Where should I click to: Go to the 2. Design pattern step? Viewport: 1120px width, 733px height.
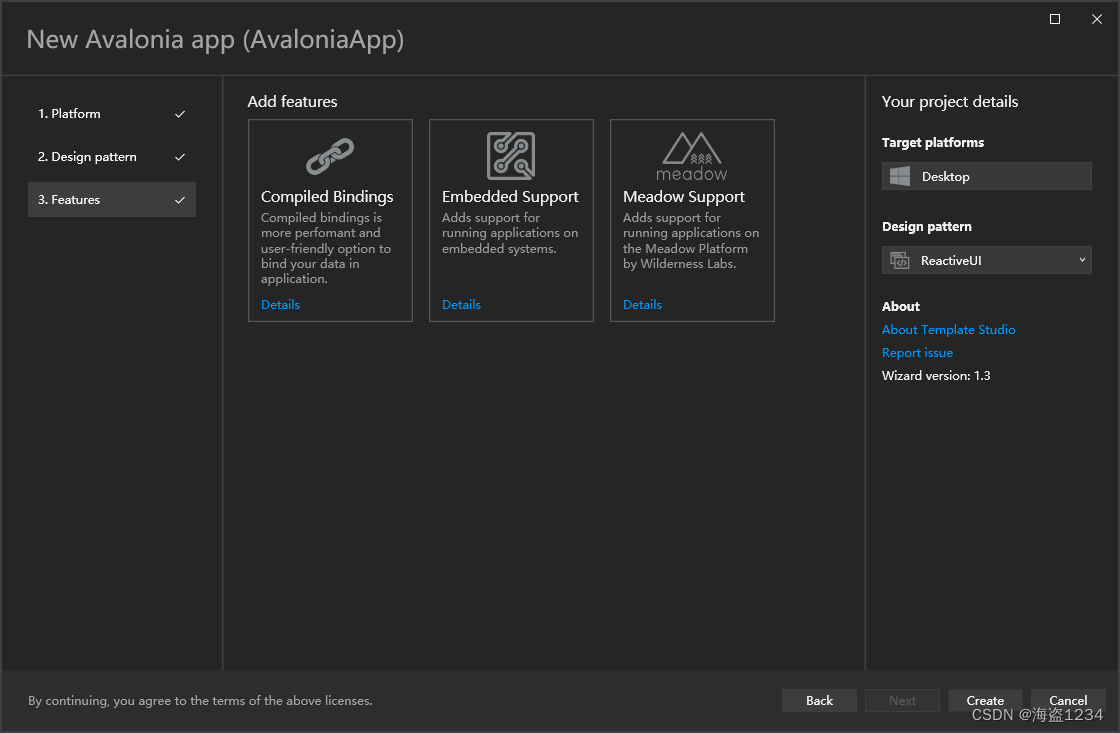(111, 157)
